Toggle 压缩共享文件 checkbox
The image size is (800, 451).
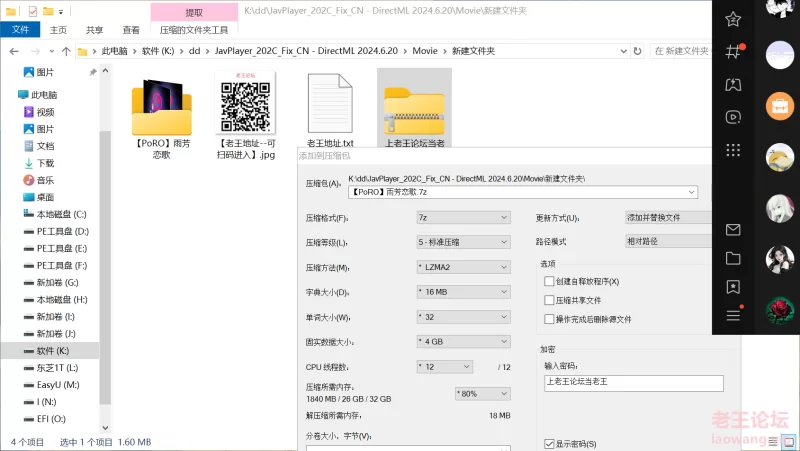[549, 300]
